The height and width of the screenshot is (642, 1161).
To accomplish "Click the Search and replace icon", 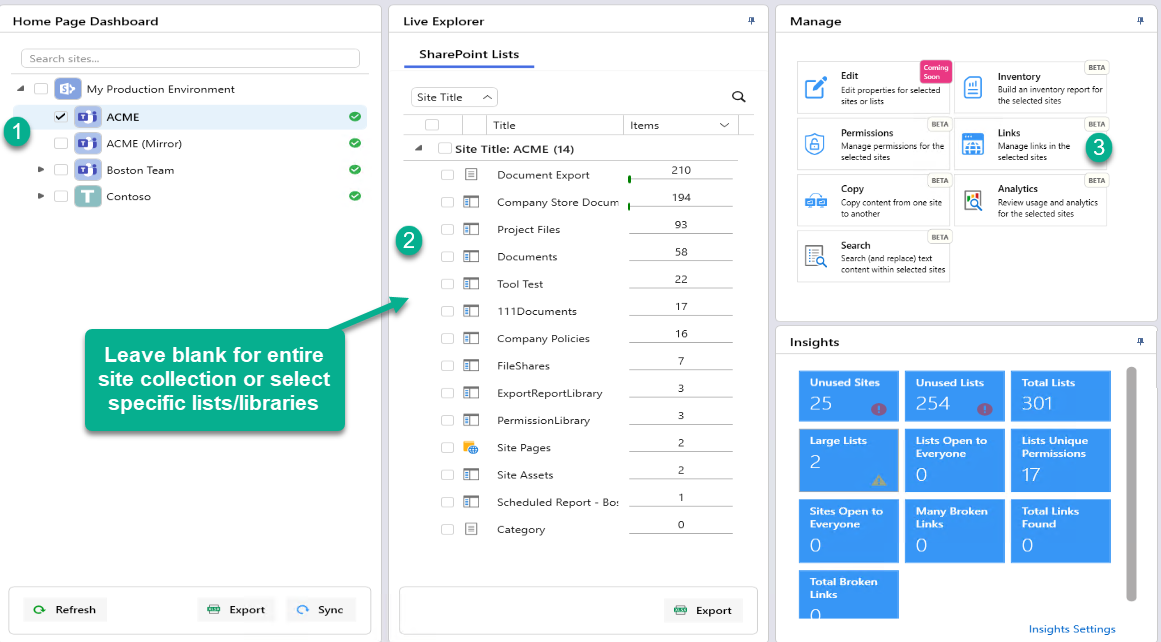I will pos(816,256).
